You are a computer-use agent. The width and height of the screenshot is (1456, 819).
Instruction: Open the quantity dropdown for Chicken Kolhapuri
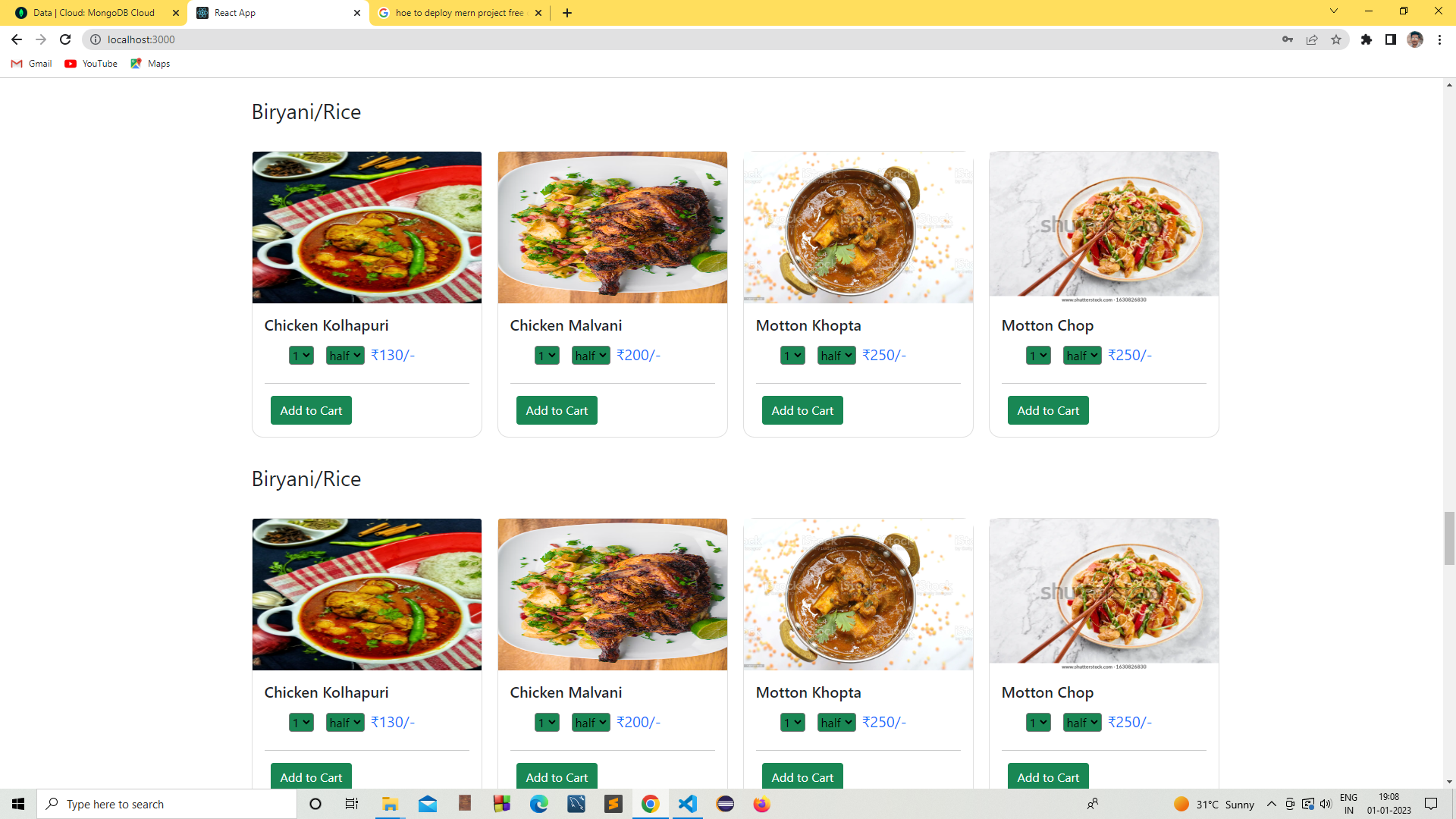[300, 355]
